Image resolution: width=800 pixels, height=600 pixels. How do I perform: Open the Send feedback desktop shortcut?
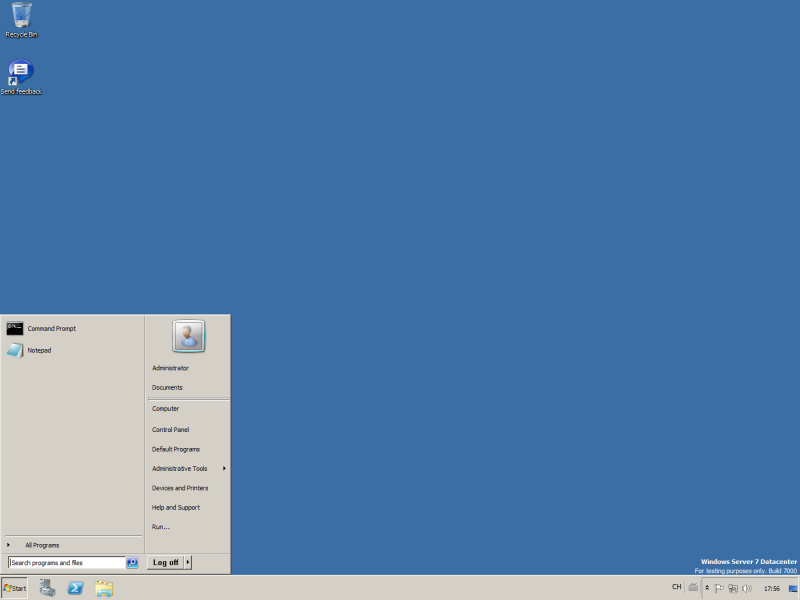[21, 78]
